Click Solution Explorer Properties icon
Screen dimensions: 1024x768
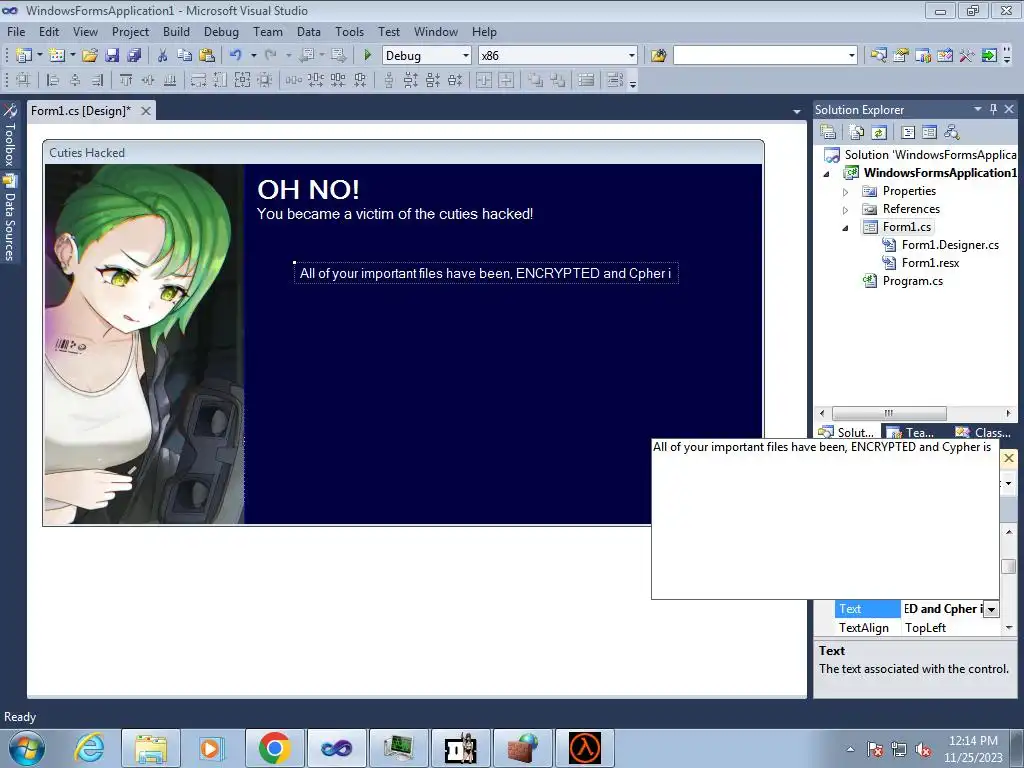(x=828, y=132)
